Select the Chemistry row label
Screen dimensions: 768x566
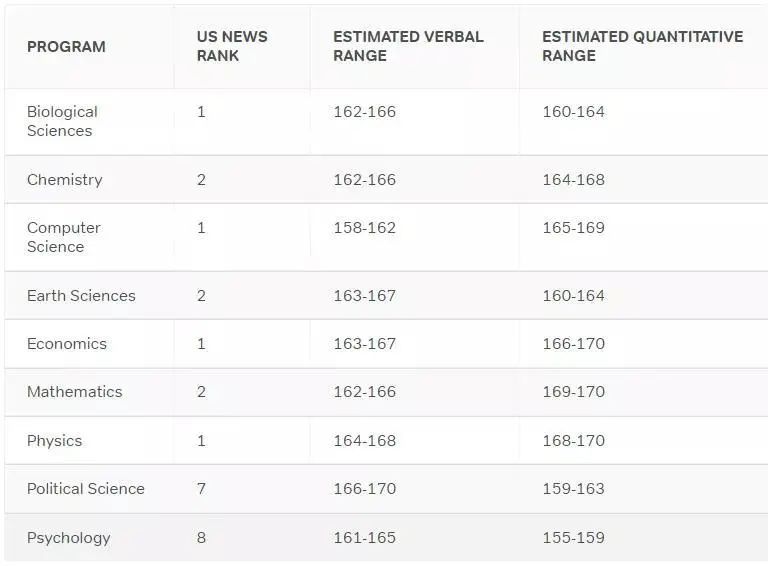[65, 180]
